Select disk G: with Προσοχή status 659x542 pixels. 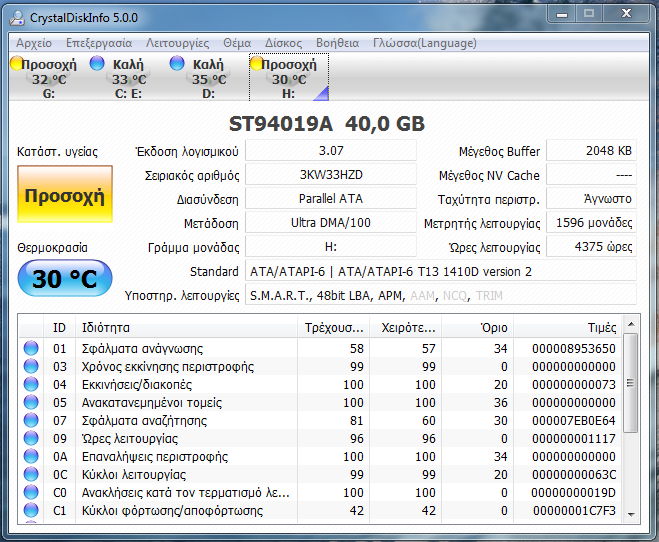[49, 77]
